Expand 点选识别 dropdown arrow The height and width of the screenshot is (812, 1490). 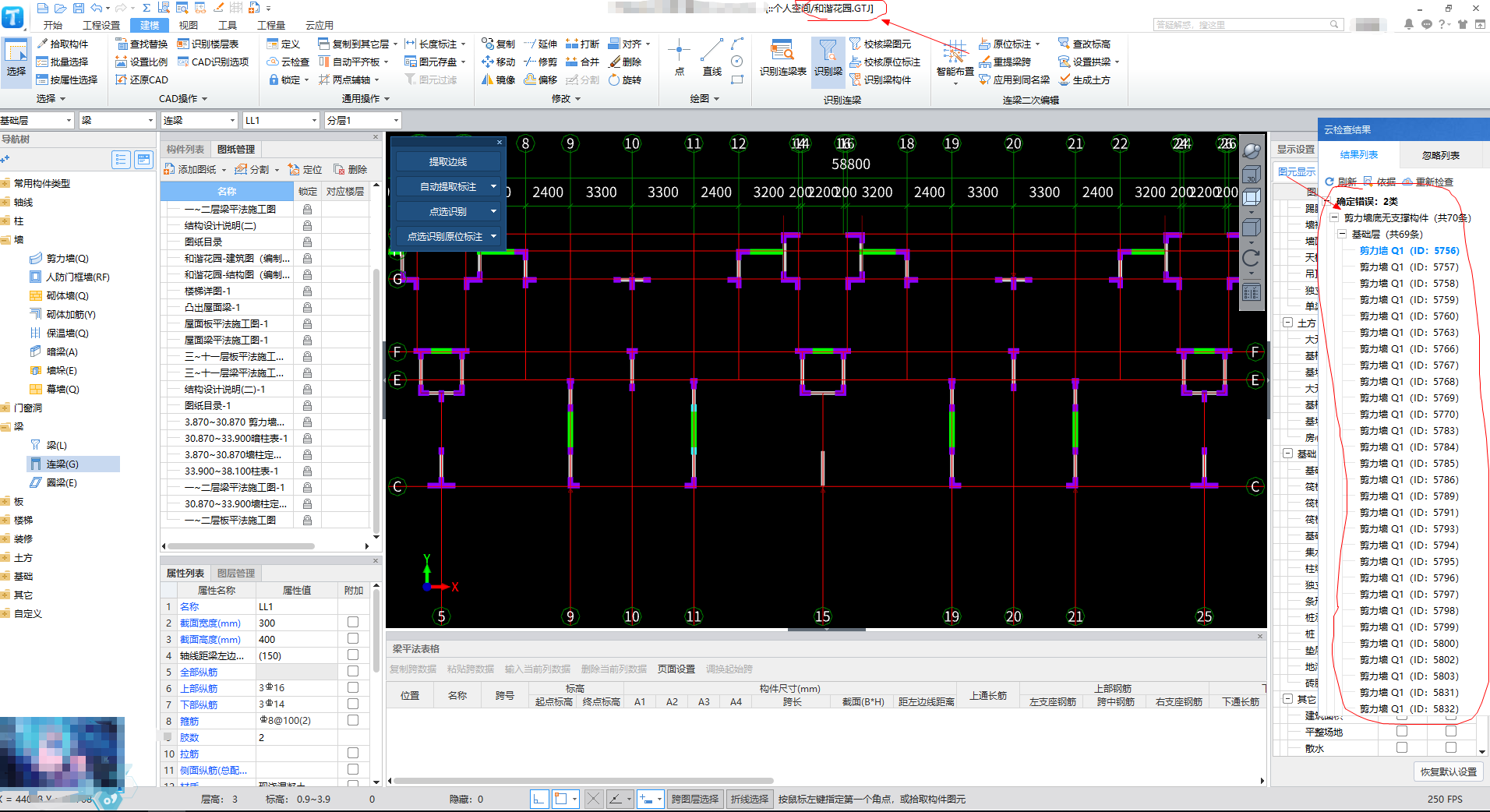[x=493, y=211]
